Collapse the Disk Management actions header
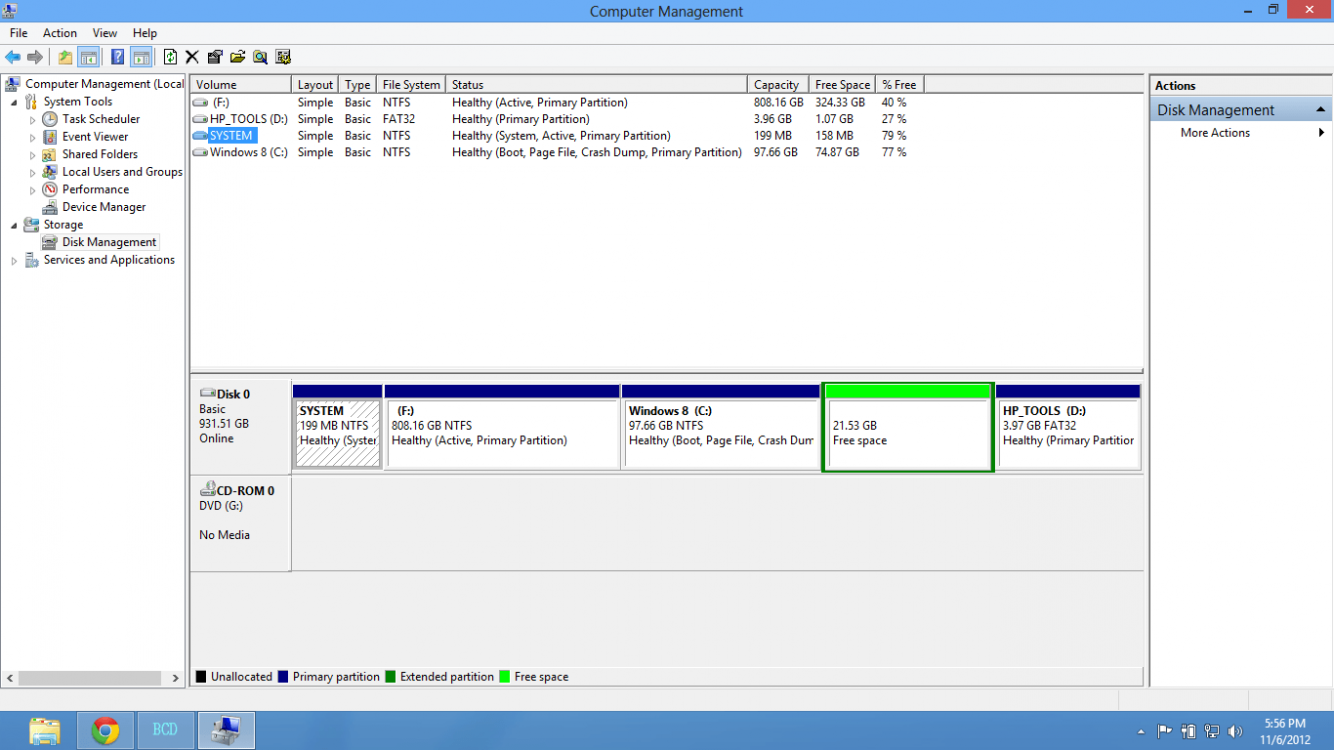1334x750 pixels. coord(1320,110)
